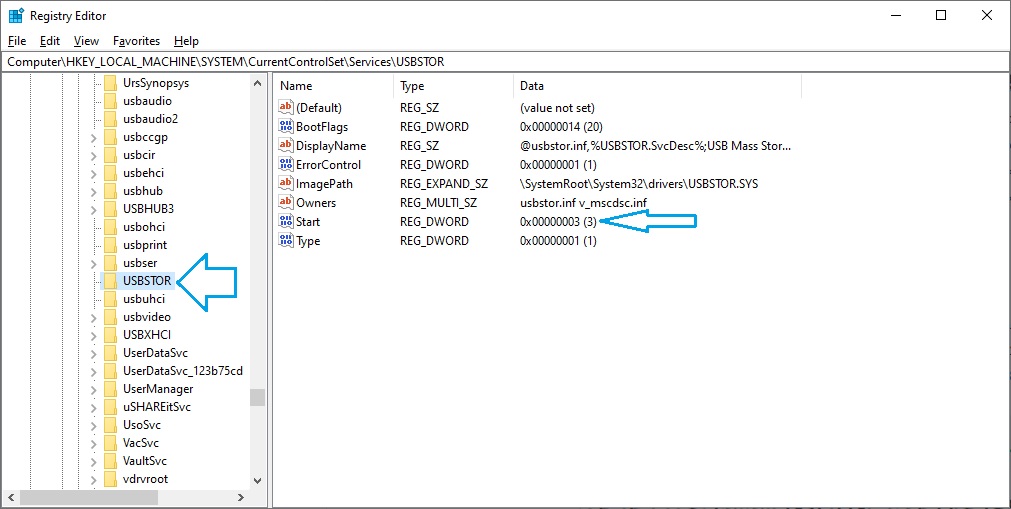Click 'usbstor.inf v_mscdsc.inf' data cell
This screenshot has width=1011, height=509.
(x=583, y=203)
